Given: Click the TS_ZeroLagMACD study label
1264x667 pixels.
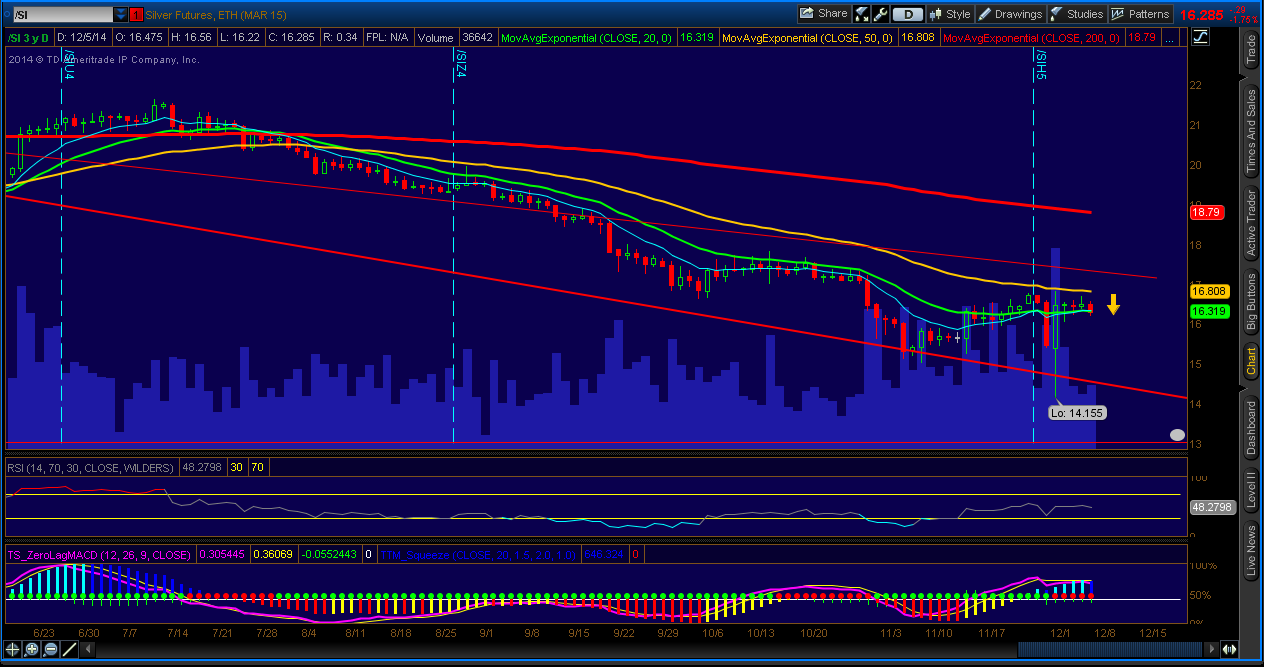Looking at the screenshot, I should coord(98,554).
